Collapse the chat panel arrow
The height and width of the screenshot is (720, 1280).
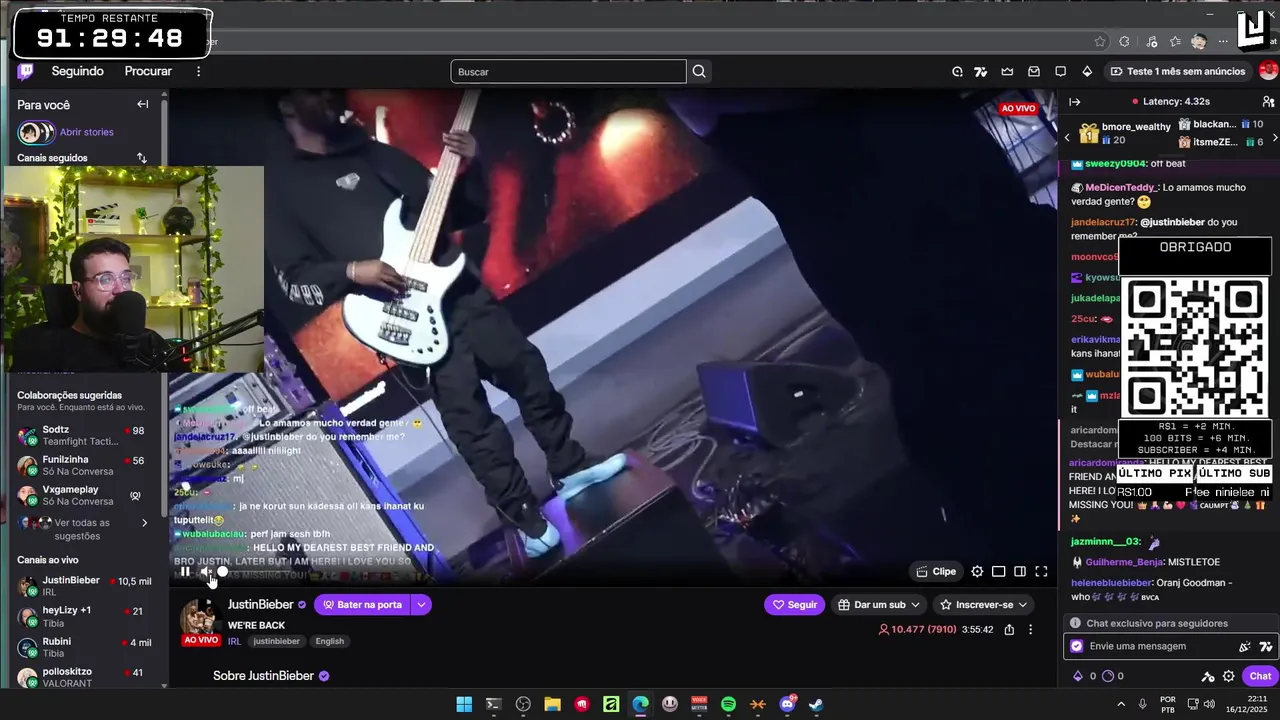tap(1075, 102)
